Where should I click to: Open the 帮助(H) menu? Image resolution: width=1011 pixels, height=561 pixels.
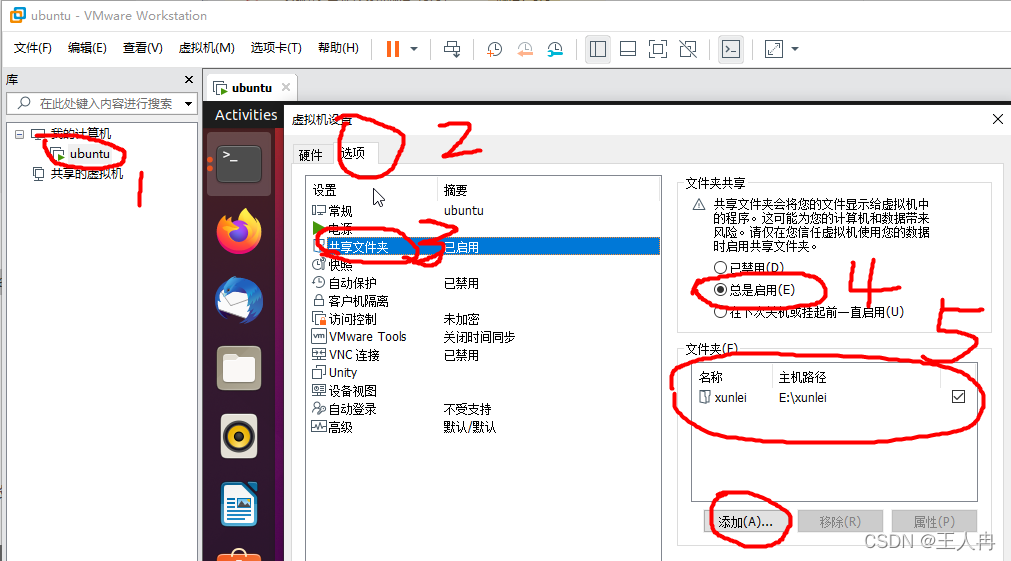[338, 48]
